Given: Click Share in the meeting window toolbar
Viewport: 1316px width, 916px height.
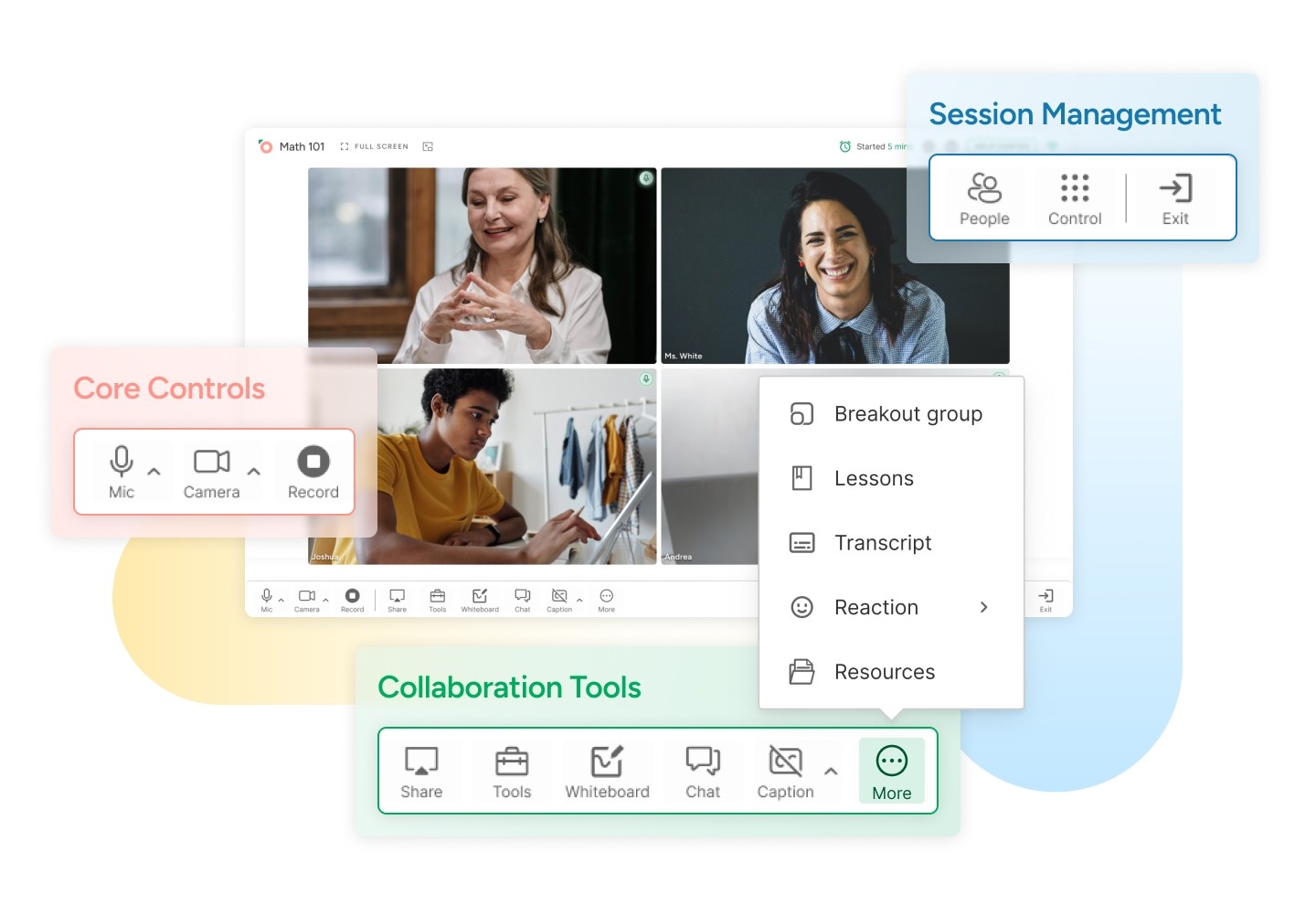Looking at the screenshot, I should click(x=397, y=600).
